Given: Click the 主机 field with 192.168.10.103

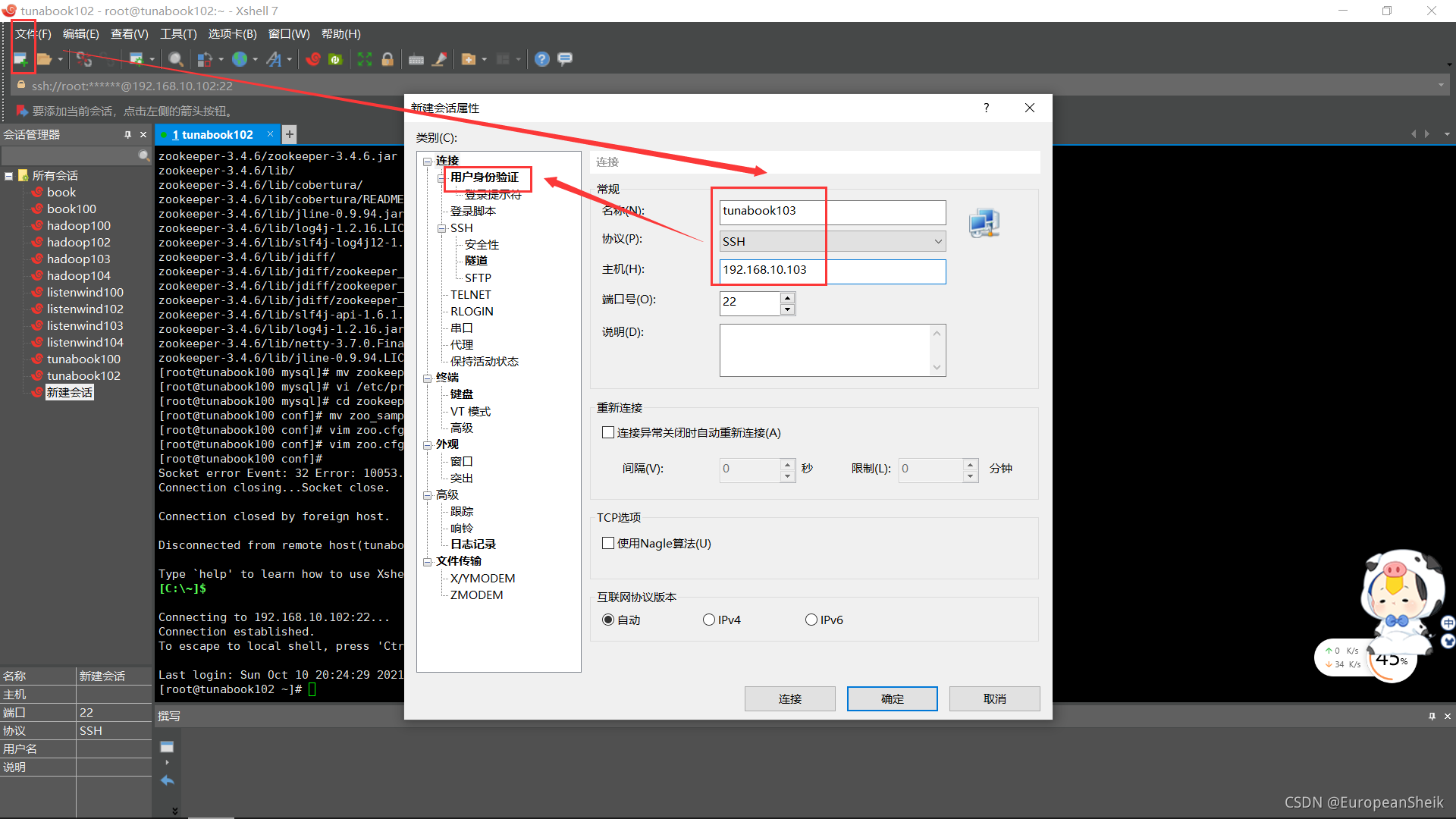Looking at the screenshot, I should click(832, 271).
